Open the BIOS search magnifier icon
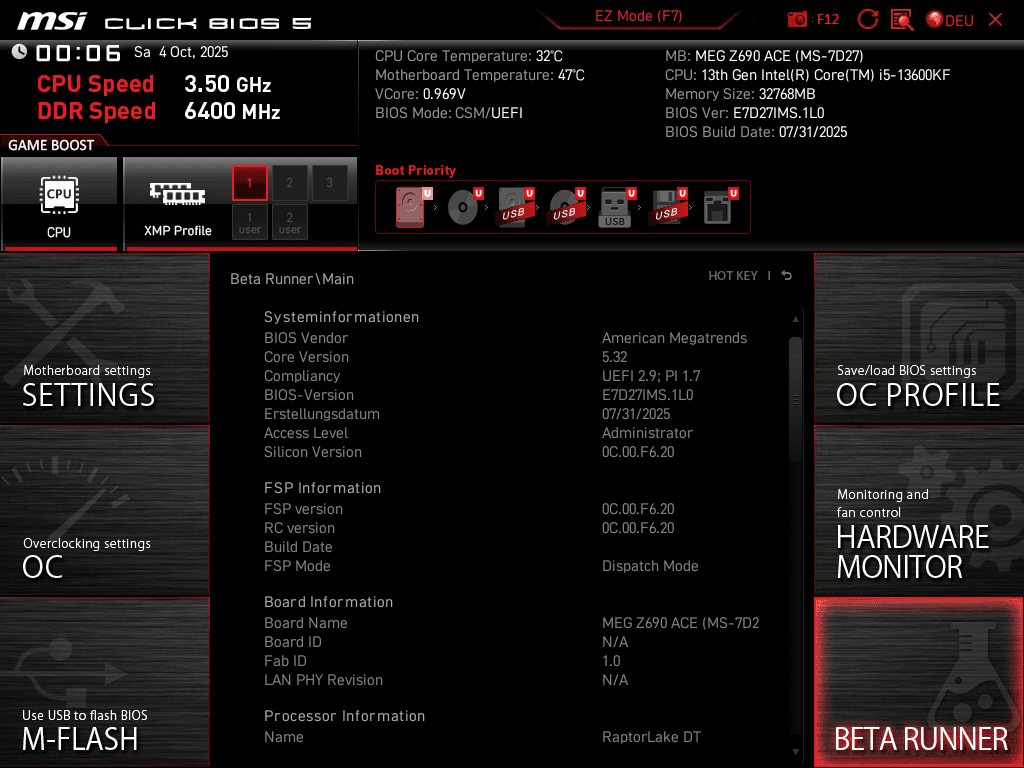The width and height of the screenshot is (1024, 768). coord(902,20)
